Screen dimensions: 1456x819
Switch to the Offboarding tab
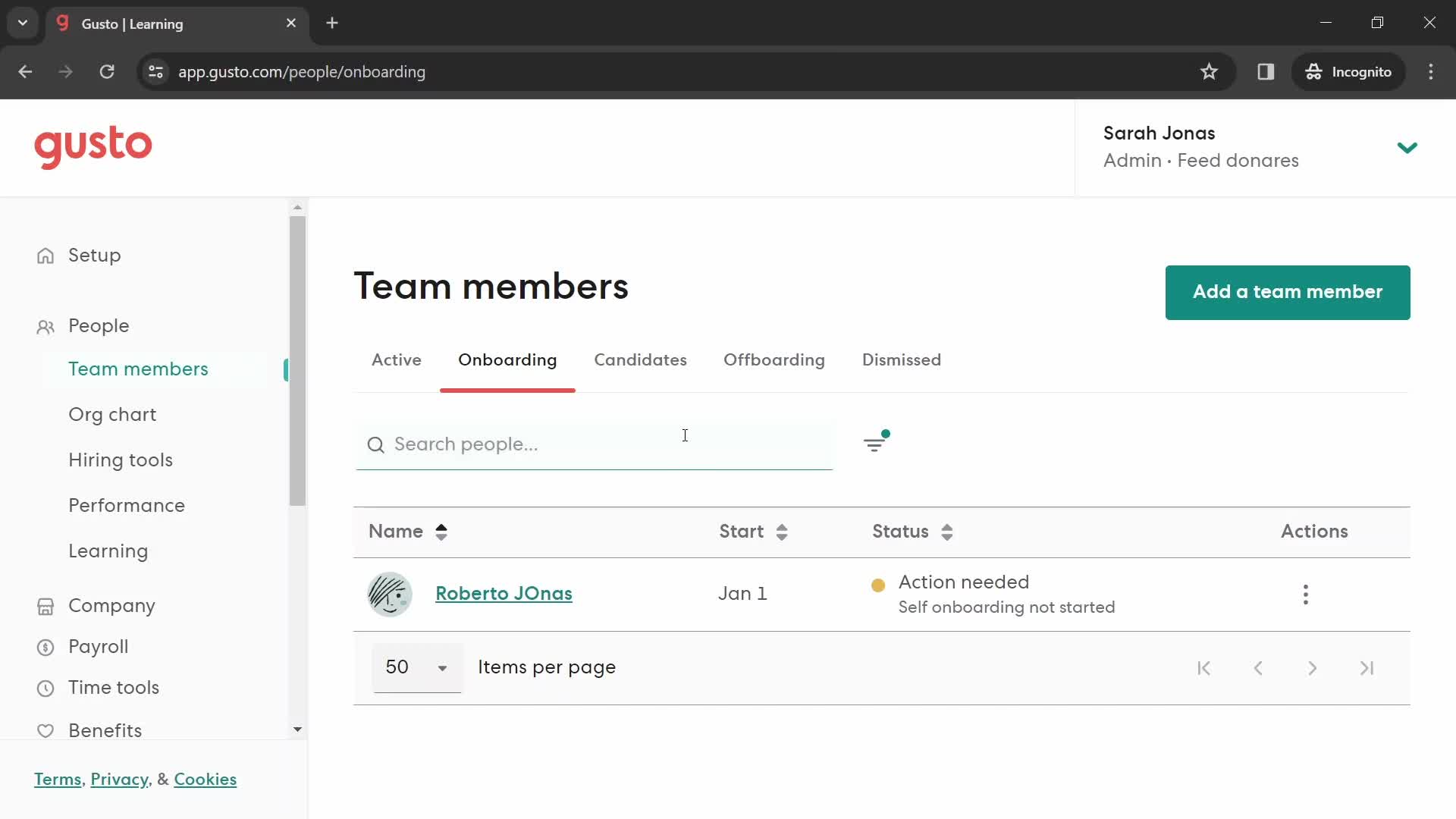tap(775, 360)
